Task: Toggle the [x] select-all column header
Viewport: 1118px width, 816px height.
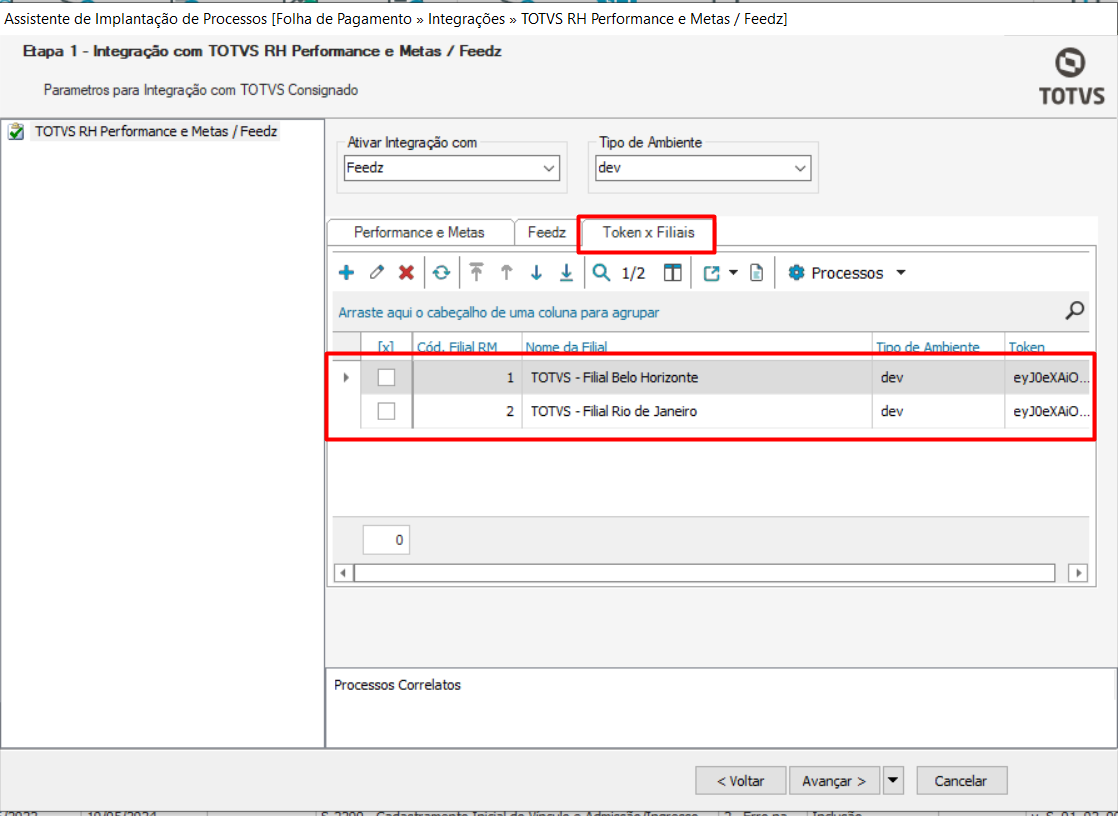Action: pos(386,347)
